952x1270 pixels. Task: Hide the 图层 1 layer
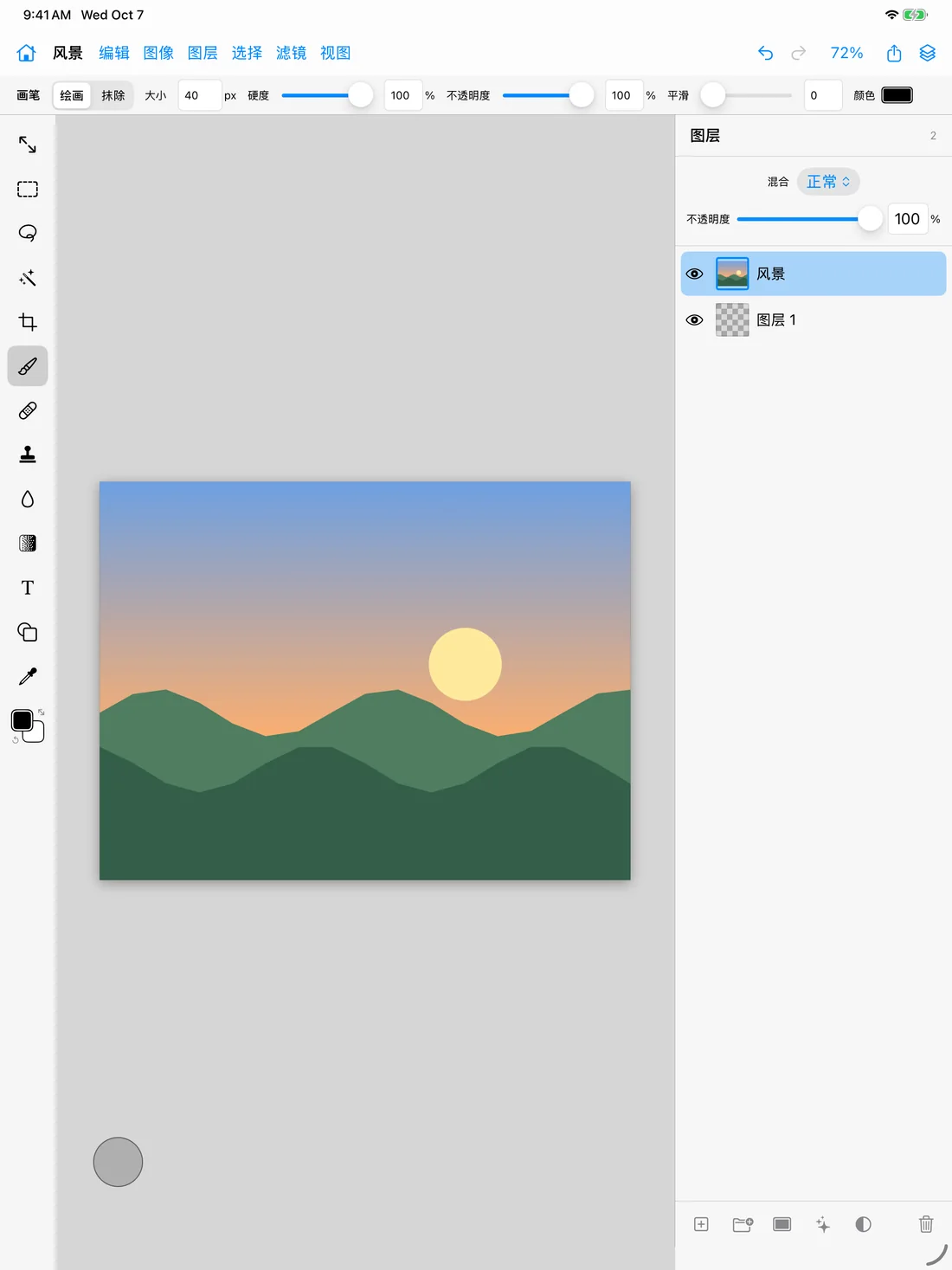(x=694, y=319)
